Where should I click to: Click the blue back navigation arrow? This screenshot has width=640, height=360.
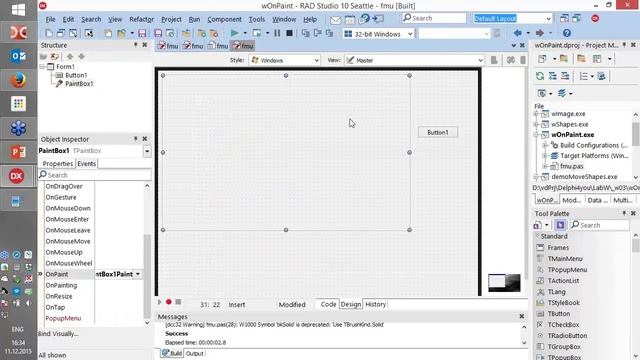[x=518, y=33]
